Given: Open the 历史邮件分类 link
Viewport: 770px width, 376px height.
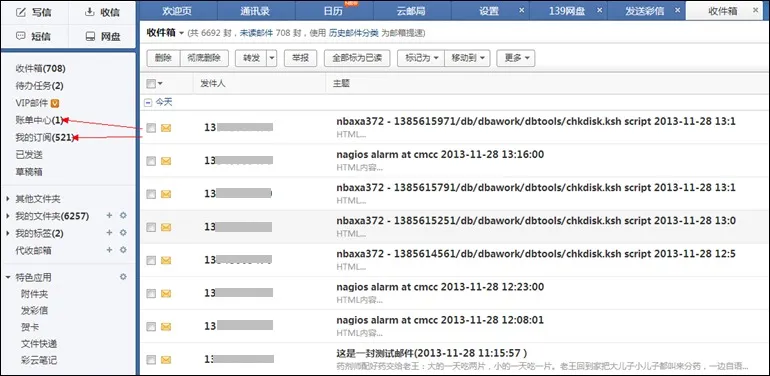Looking at the screenshot, I should (x=354, y=33).
